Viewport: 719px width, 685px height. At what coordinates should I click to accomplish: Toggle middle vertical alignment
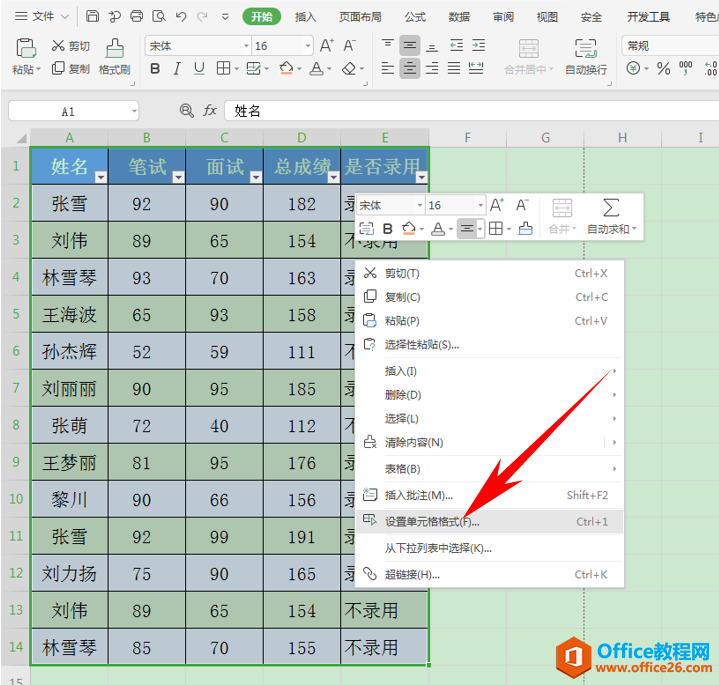(409, 45)
